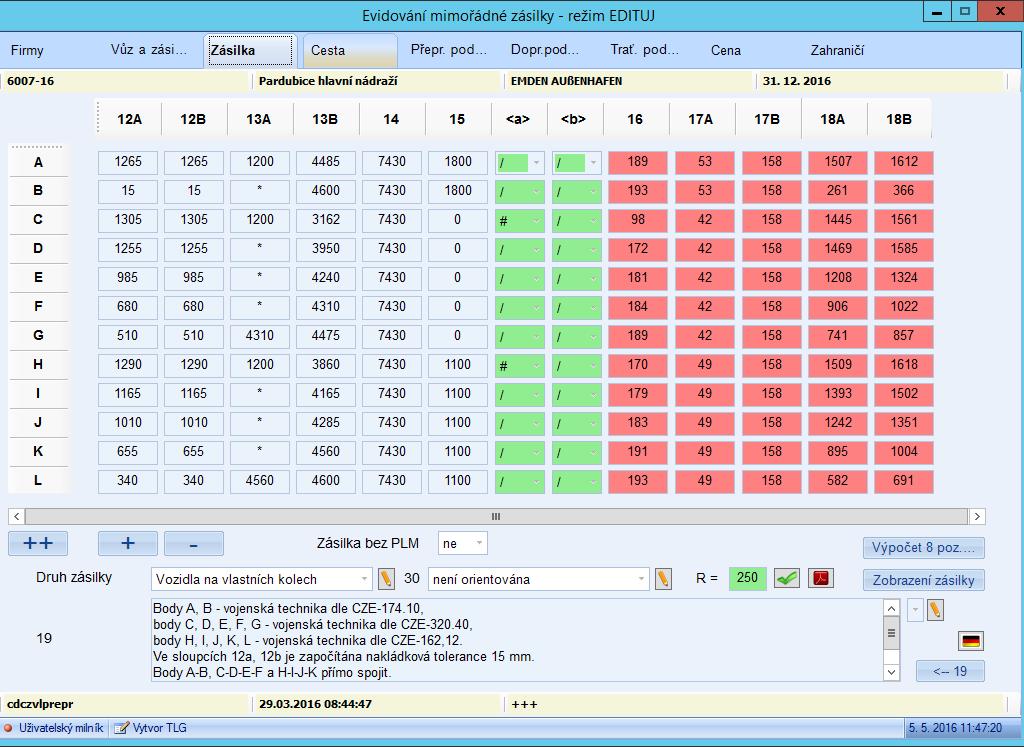The image size is (1024, 747).
Task: Click the status bar clock '5. 5. 2016 11:47:20'
Action: point(955,727)
